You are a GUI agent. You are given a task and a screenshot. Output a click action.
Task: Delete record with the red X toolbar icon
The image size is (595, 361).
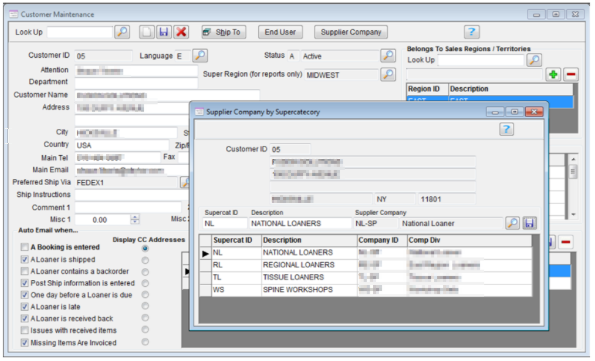click(x=181, y=32)
